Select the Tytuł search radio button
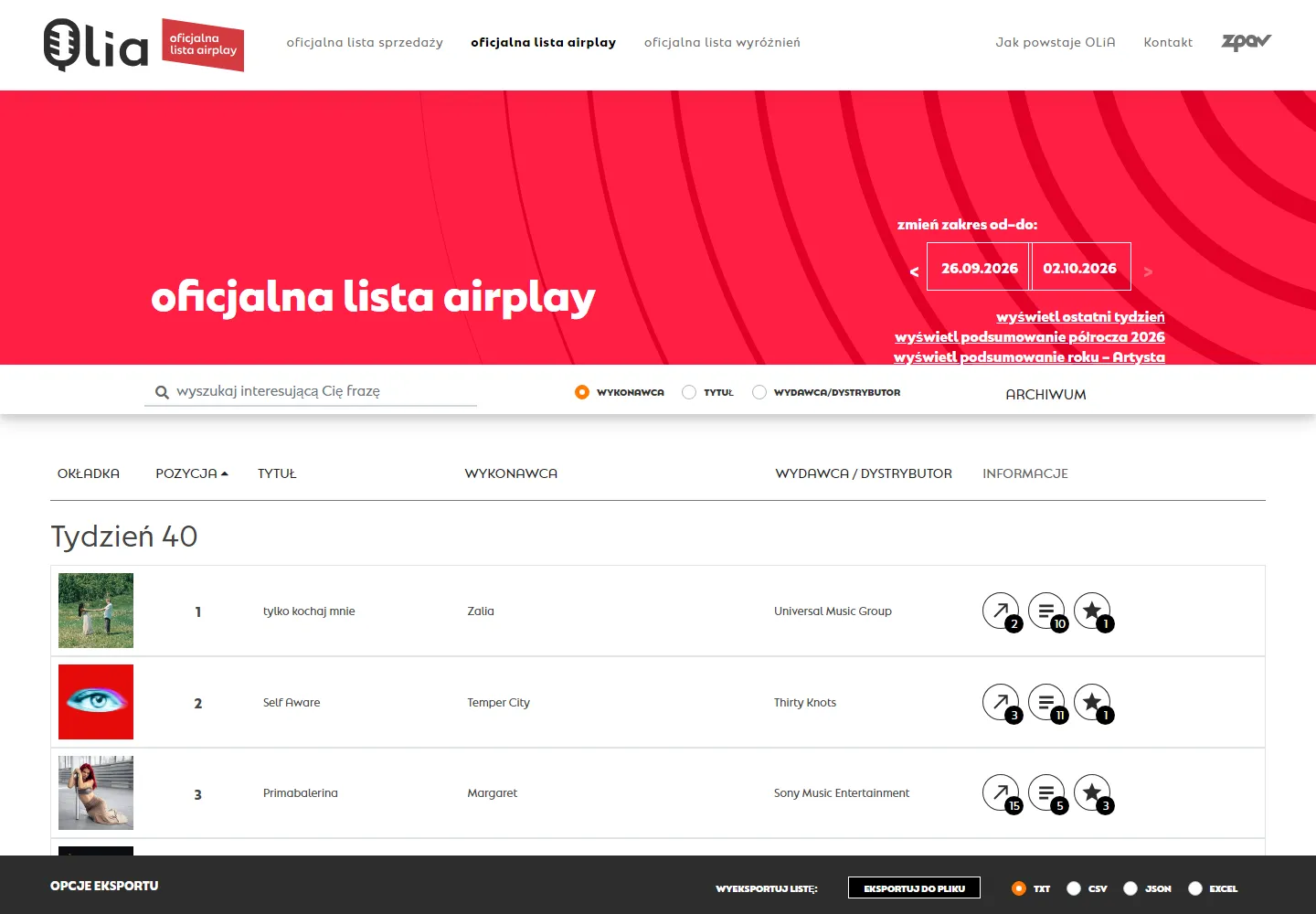Viewport: 1316px width, 914px height. (689, 392)
